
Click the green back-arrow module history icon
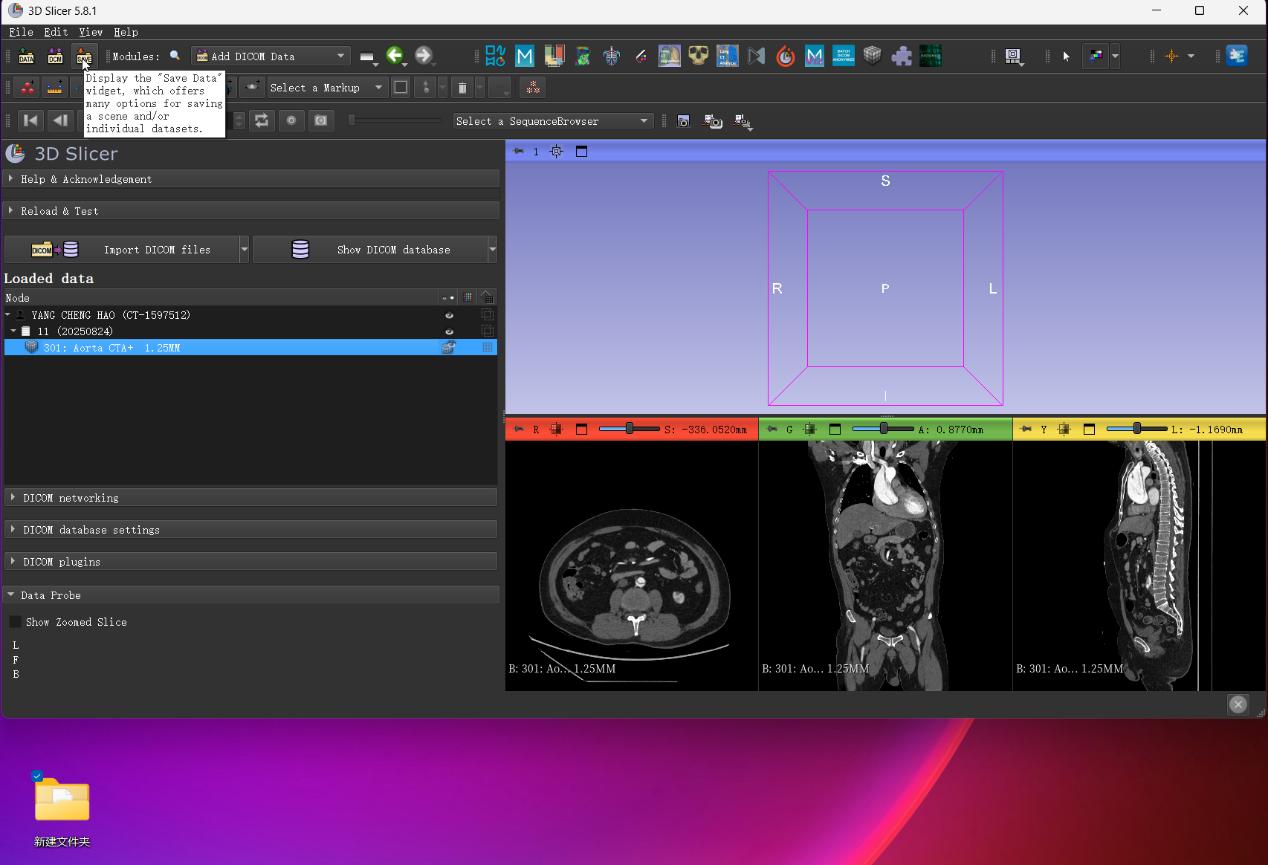[x=395, y=56]
